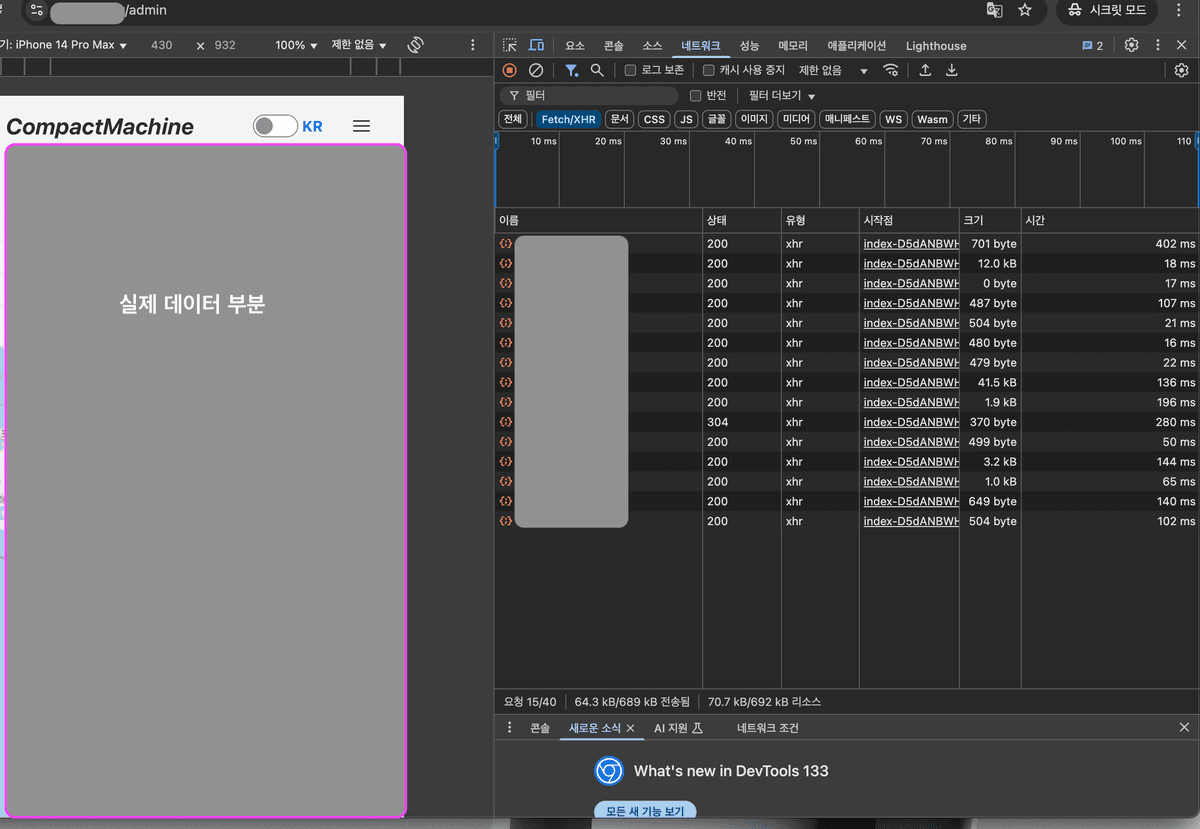Toggle the WS filter chip
Image resolution: width=1200 pixels, height=829 pixels.
893,119
